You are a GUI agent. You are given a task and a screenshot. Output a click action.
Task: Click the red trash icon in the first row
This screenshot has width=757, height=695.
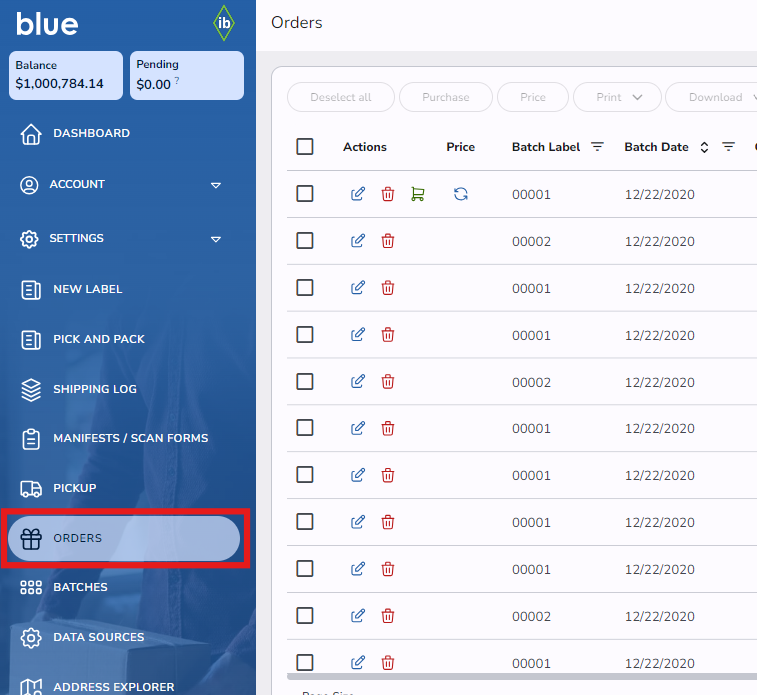point(388,194)
